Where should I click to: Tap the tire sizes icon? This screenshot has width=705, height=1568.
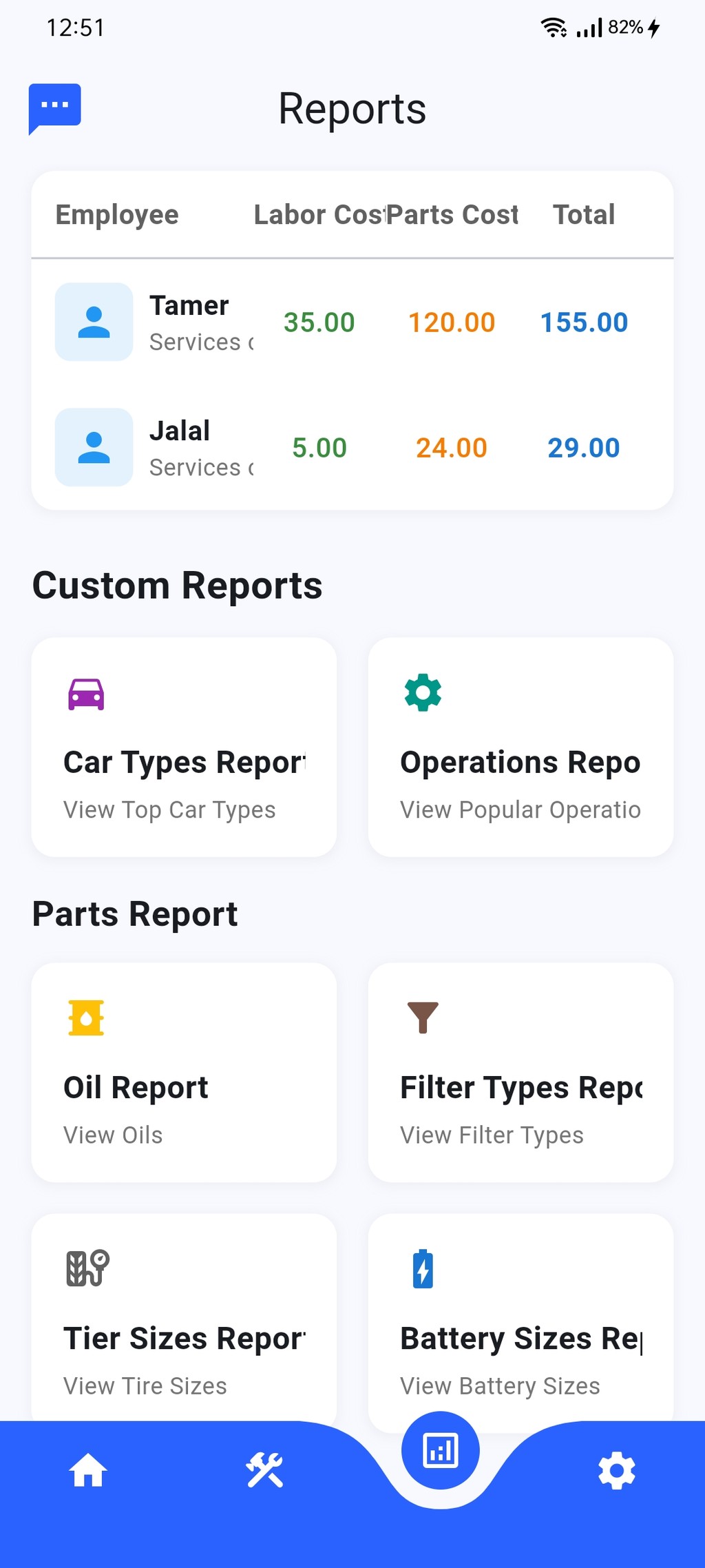click(87, 1268)
